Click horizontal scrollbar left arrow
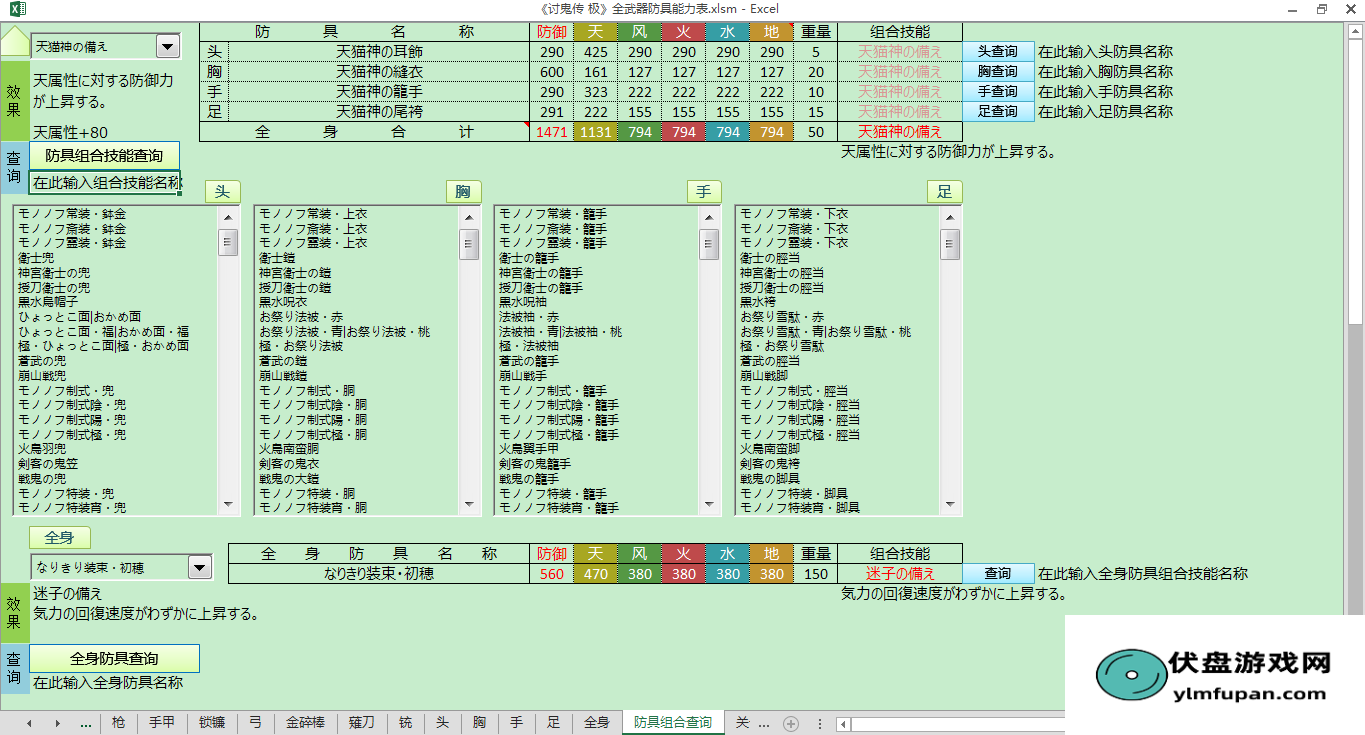This screenshot has width=1365, height=735. tap(844, 724)
